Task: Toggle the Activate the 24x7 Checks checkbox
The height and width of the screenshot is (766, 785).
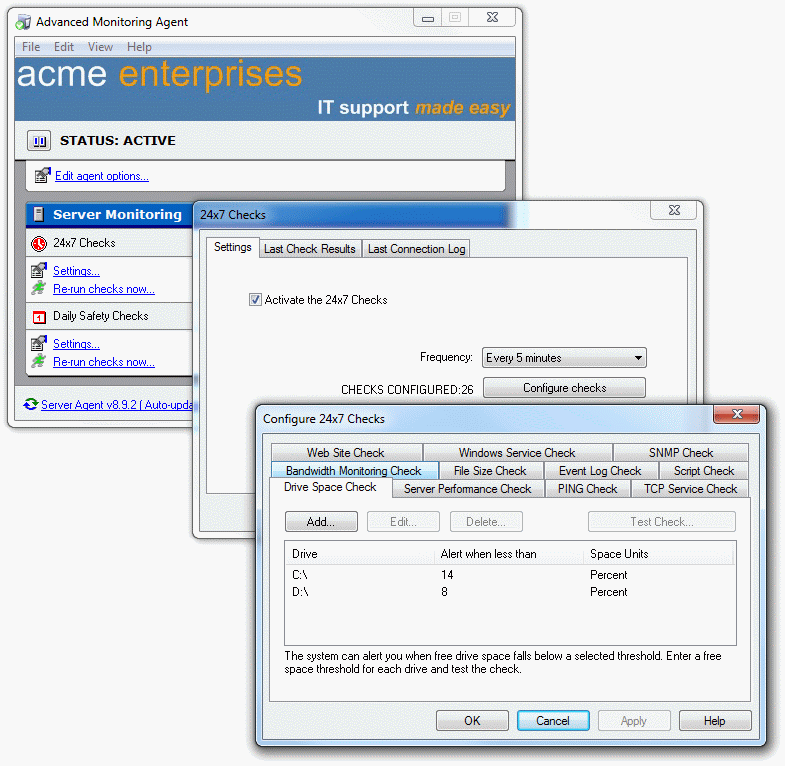Action: 255,299
